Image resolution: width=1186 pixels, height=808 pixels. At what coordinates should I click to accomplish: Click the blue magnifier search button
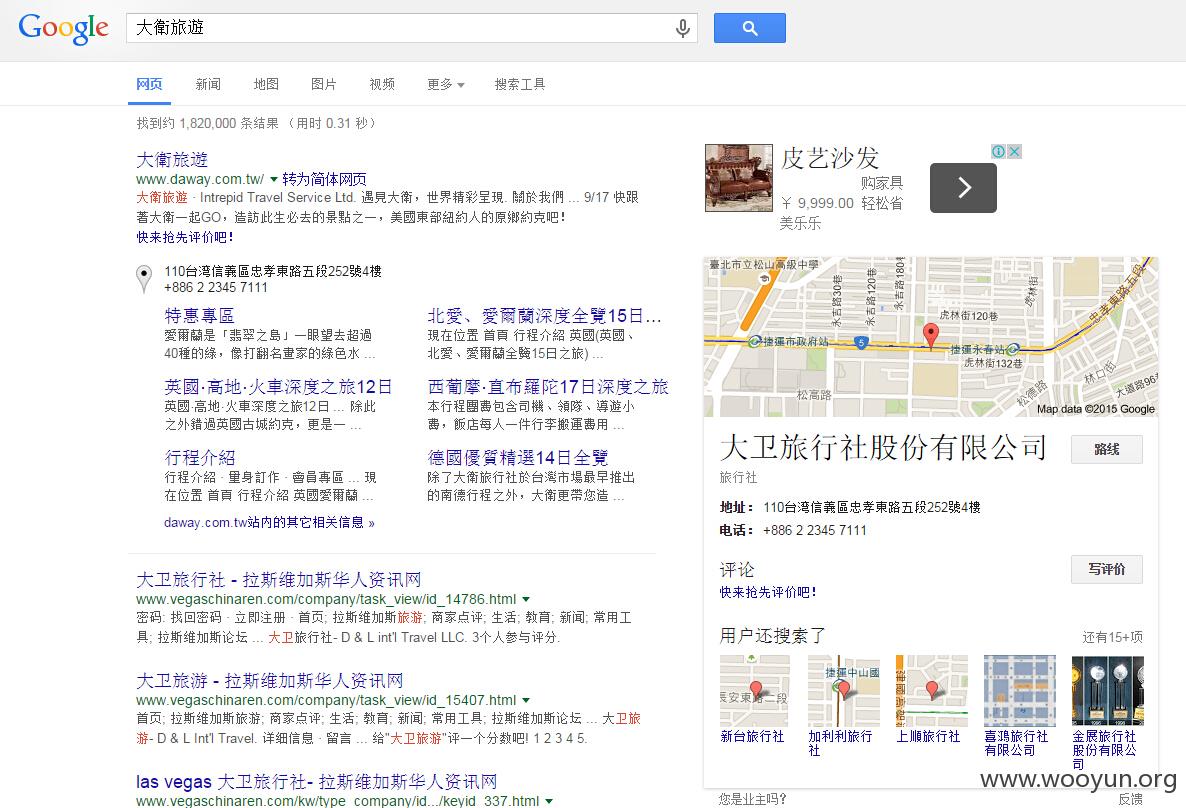tap(750, 28)
